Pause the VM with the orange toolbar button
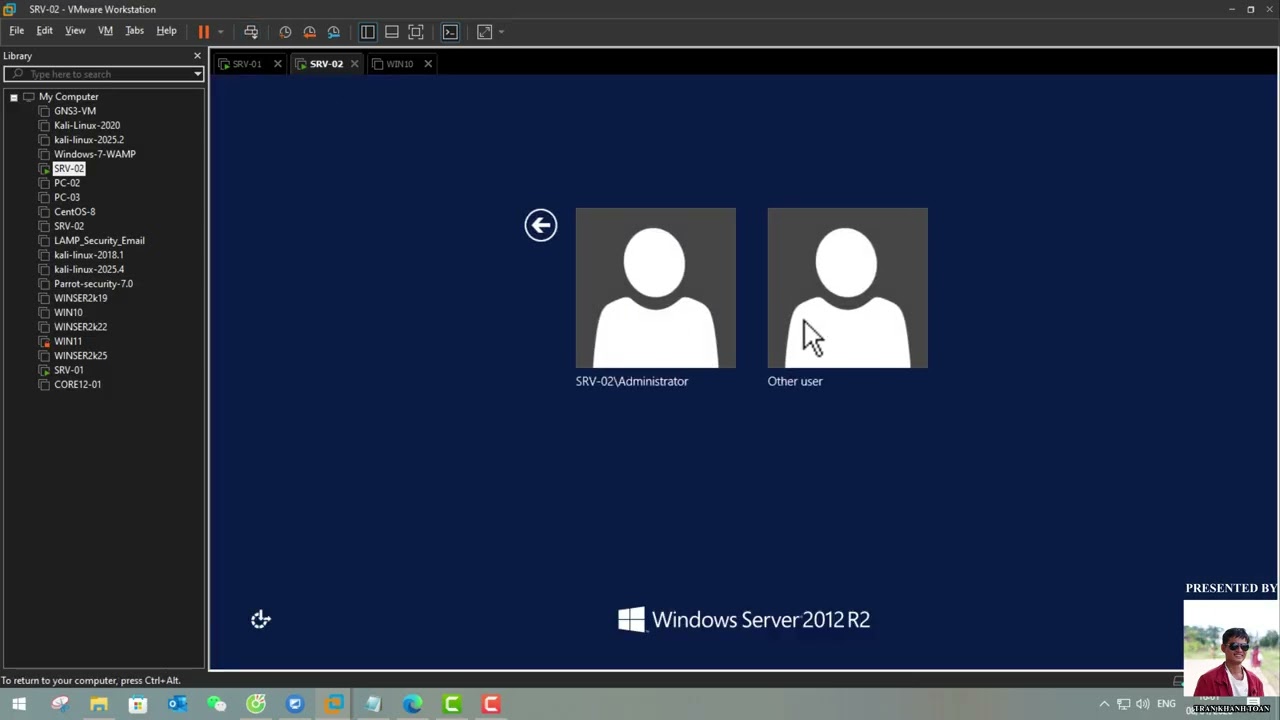Viewport: 1280px width, 720px height. pos(204,32)
